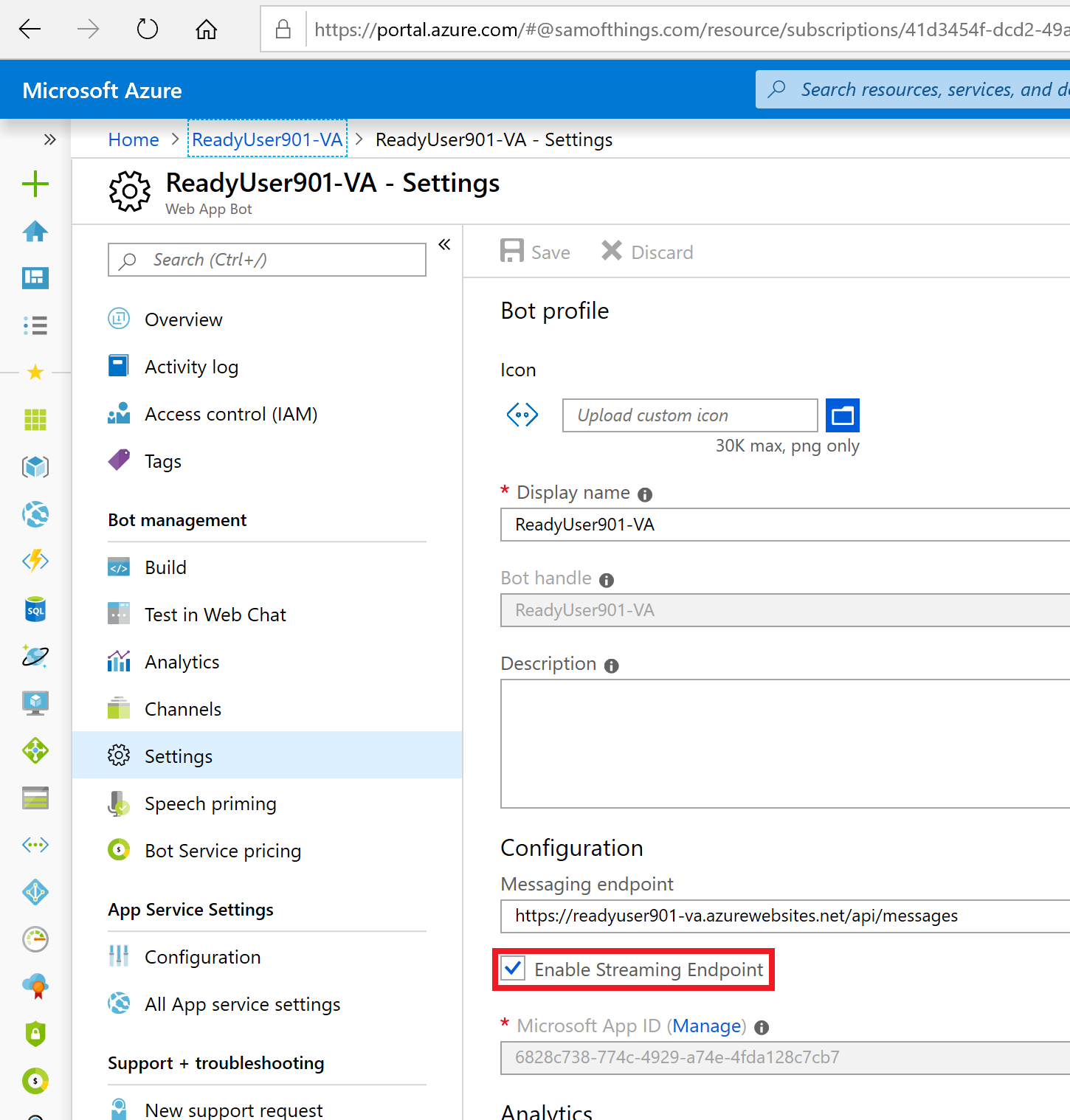Image resolution: width=1070 pixels, height=1120 pixels.
Task: Click the Display name info icon
Action: pos(645,494)
